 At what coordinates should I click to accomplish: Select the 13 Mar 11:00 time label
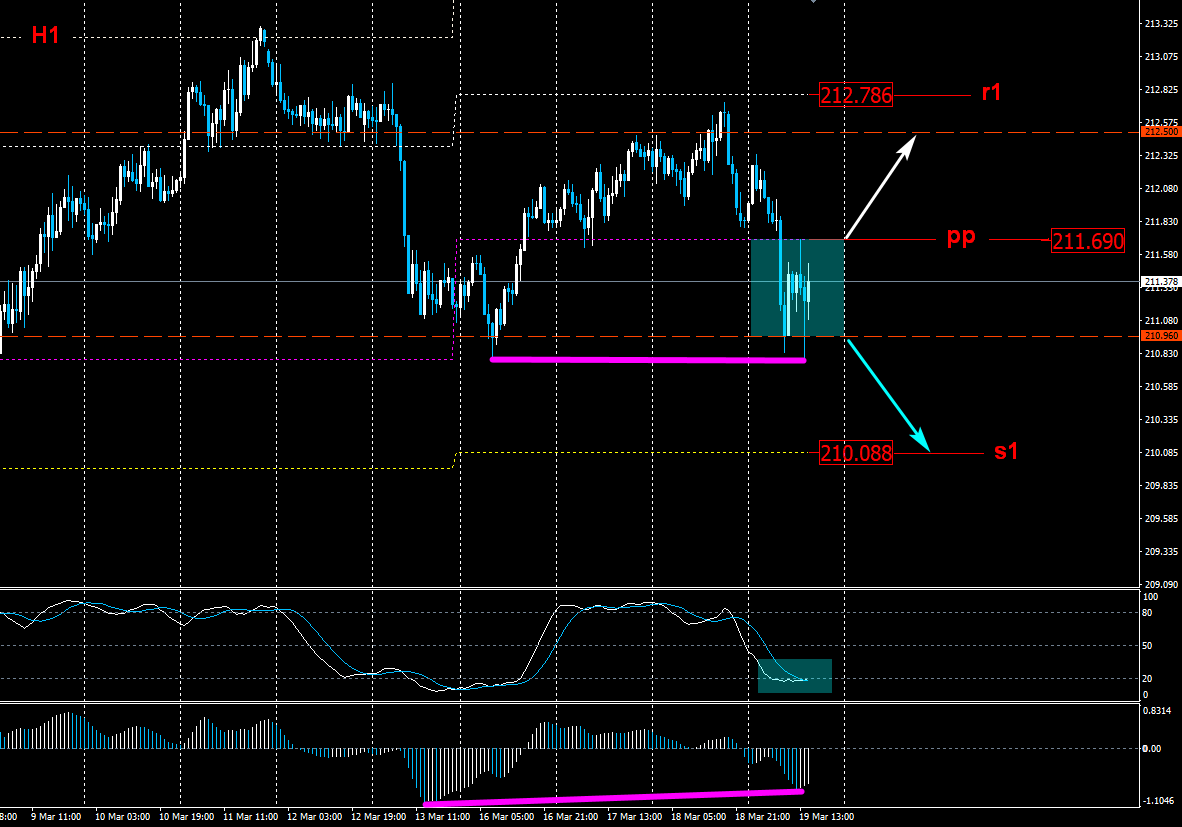(x=442, y=816)
